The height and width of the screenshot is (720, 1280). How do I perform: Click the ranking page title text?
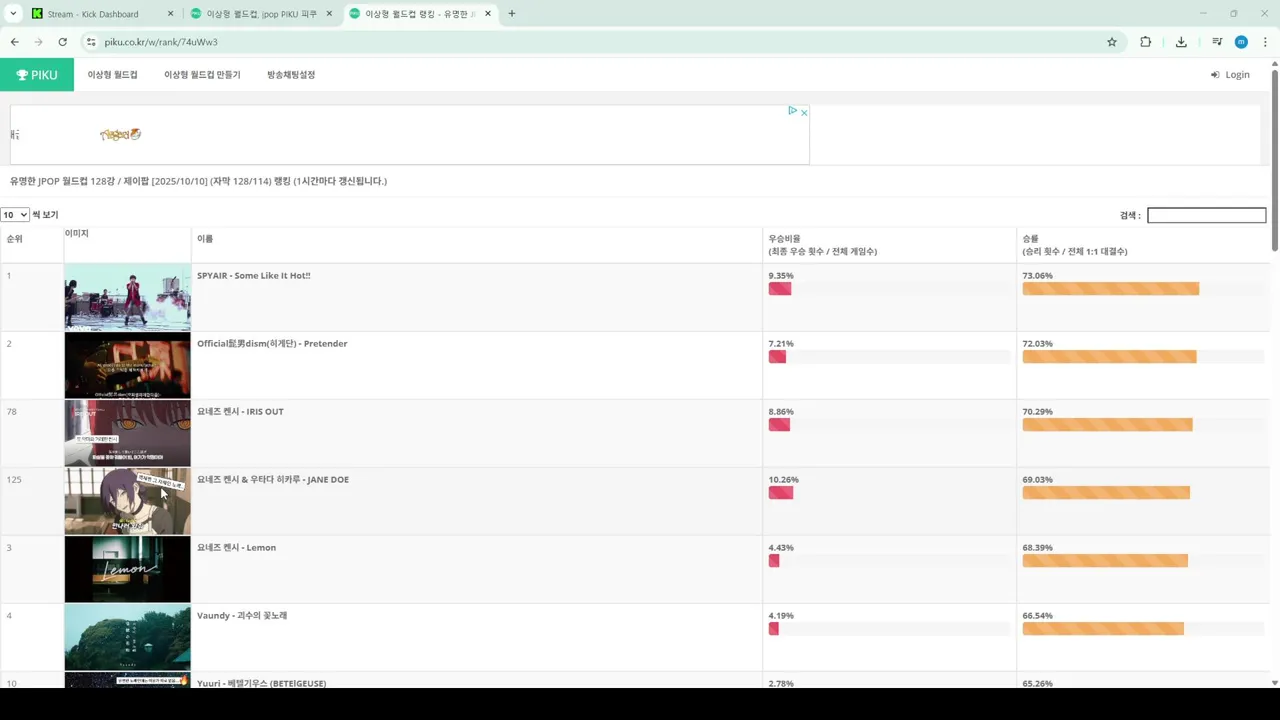[x=198, y=181]
